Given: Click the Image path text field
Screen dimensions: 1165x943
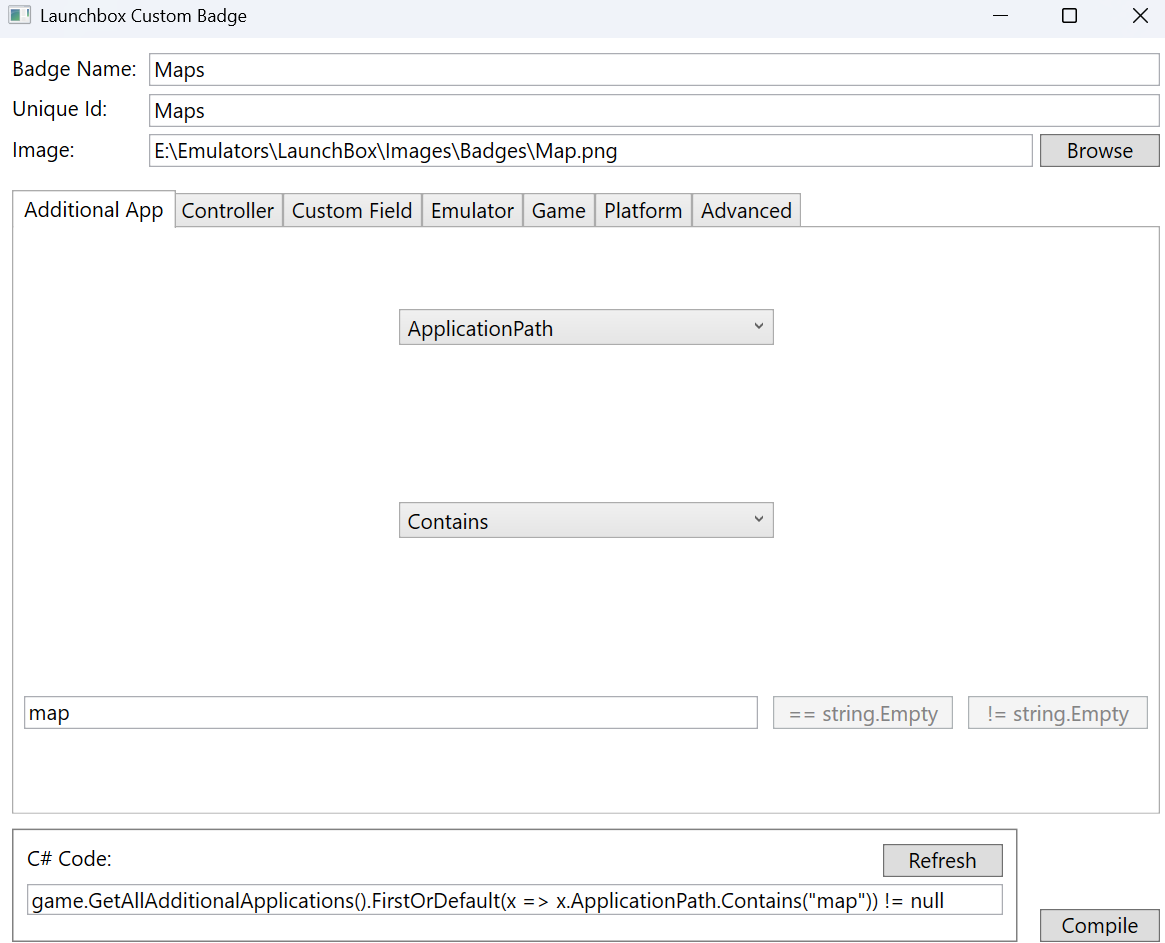Looking at the screenshot, I should (x=590, y=151).
